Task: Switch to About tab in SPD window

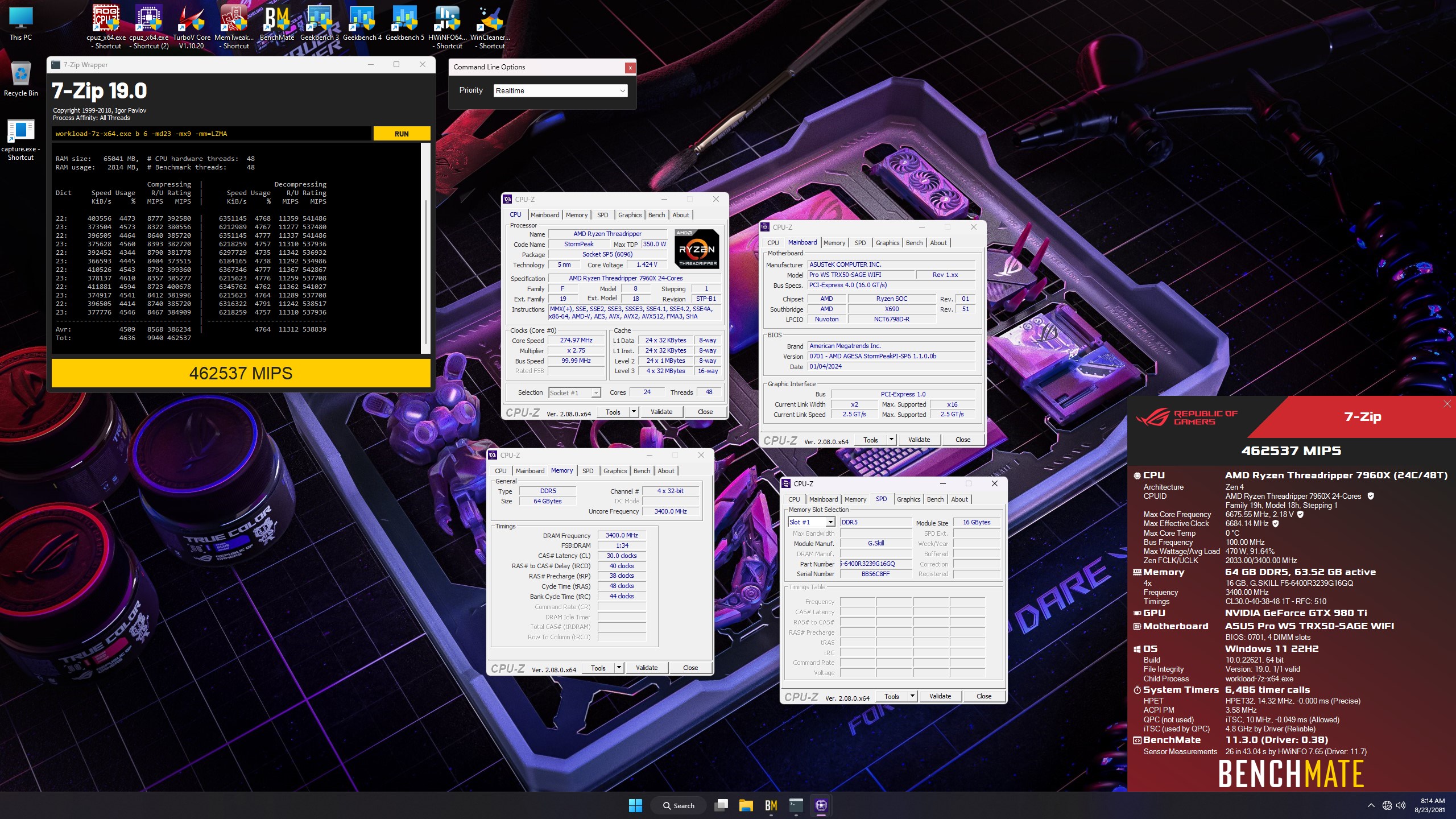Action: pos(959,499)
